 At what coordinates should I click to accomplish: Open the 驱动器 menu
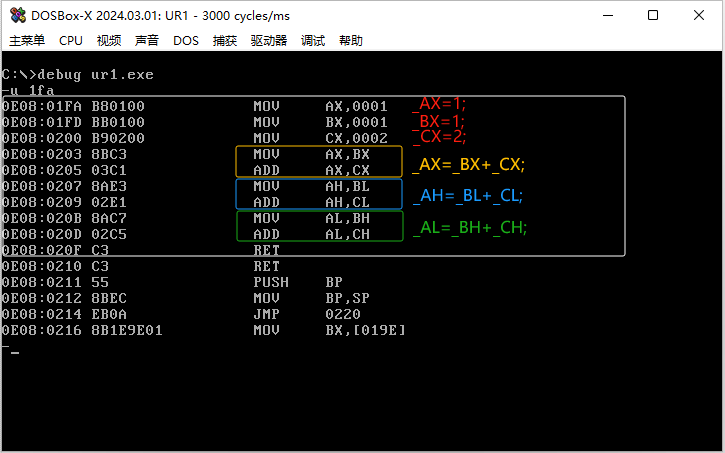269,41
